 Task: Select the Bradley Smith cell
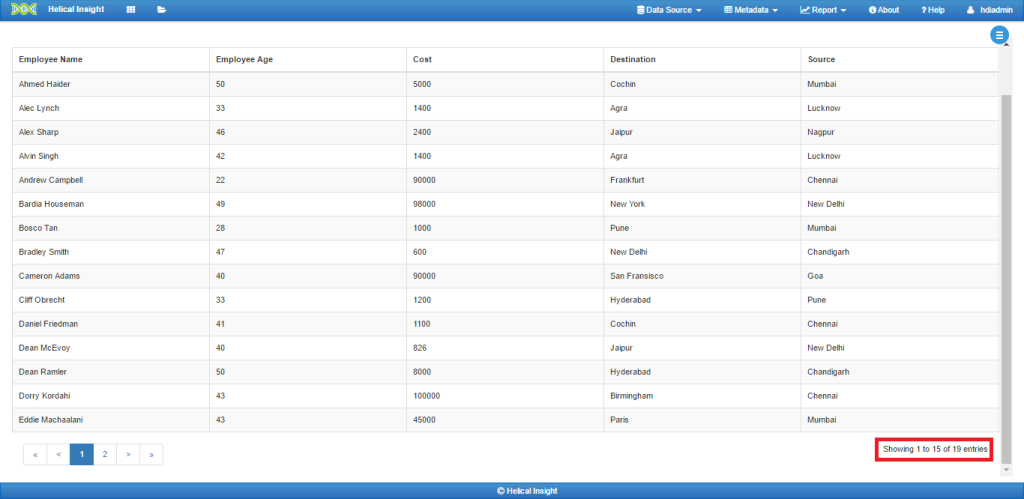pyautogui.click(x=111, y=252)
